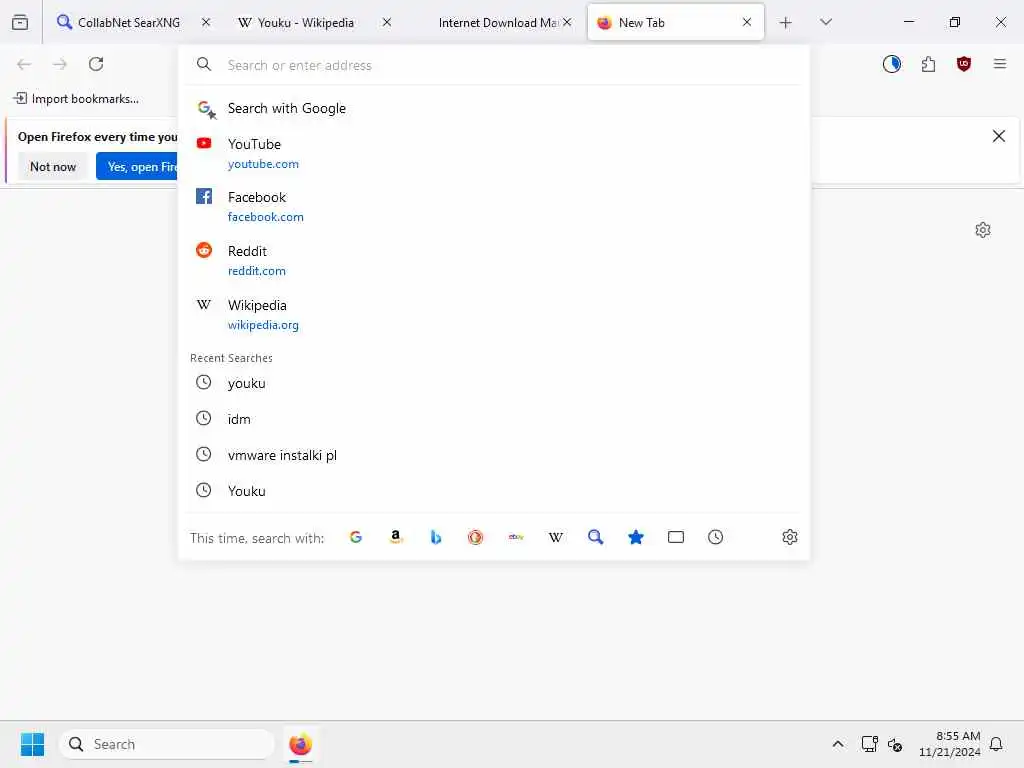Image resolution: width=1024 pixels, height=768 pixels.
Task: Expand the list all tabs chevron
Action: tap(825, 22)
